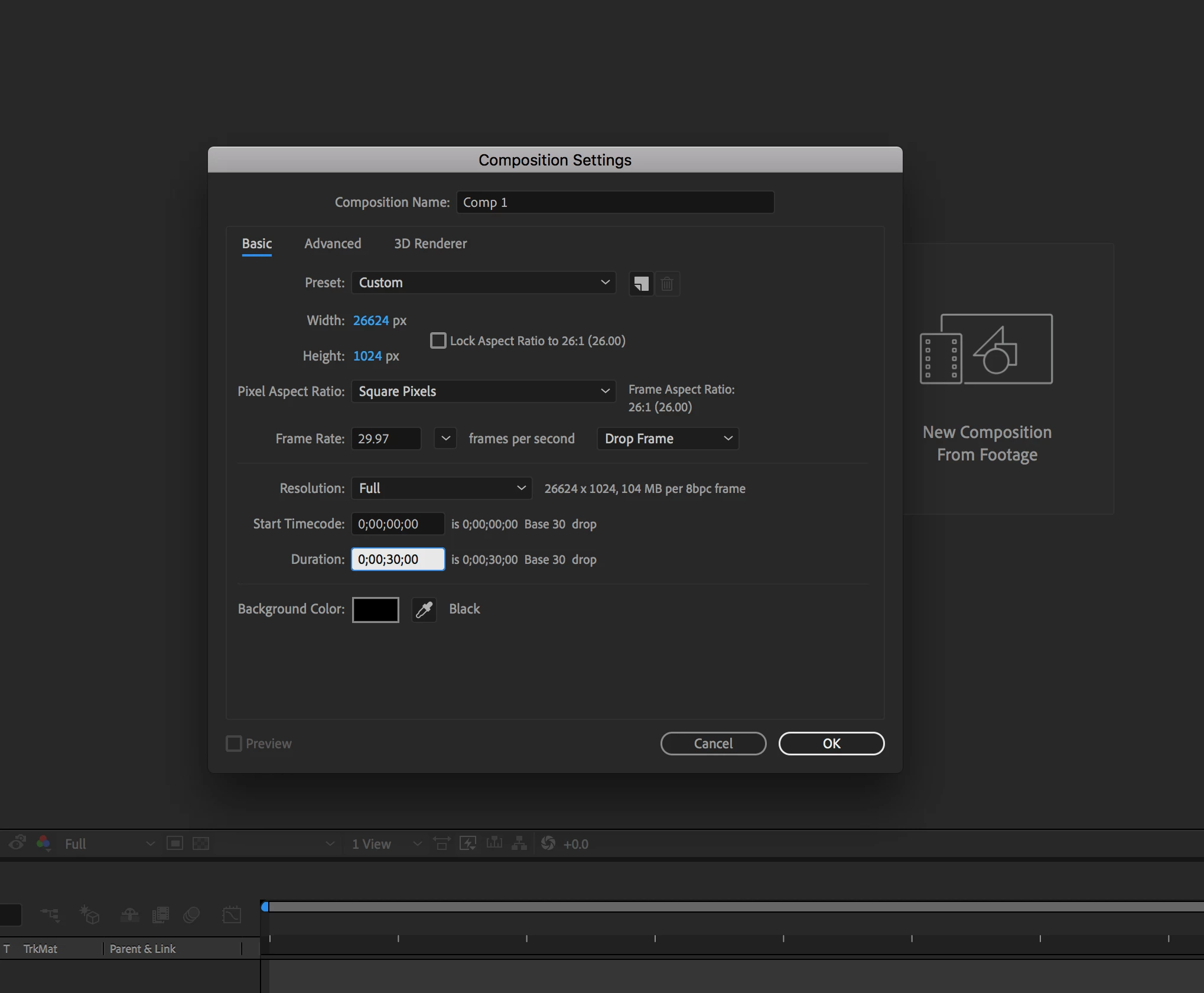Screen dimensions: 1204x993
Task: Click the background color eyedropper
Action: point(424,609)
